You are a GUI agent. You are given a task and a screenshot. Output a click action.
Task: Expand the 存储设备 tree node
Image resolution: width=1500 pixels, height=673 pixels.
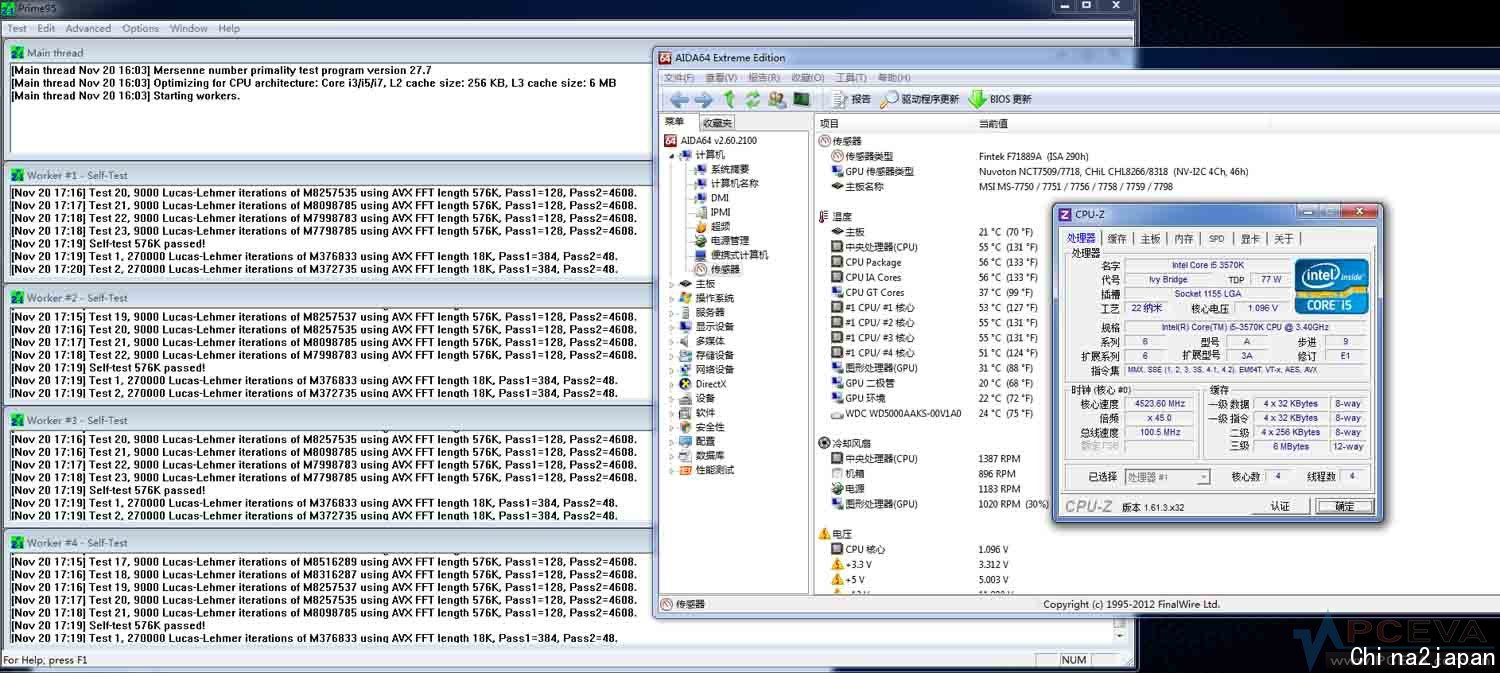tap(672, 355)
